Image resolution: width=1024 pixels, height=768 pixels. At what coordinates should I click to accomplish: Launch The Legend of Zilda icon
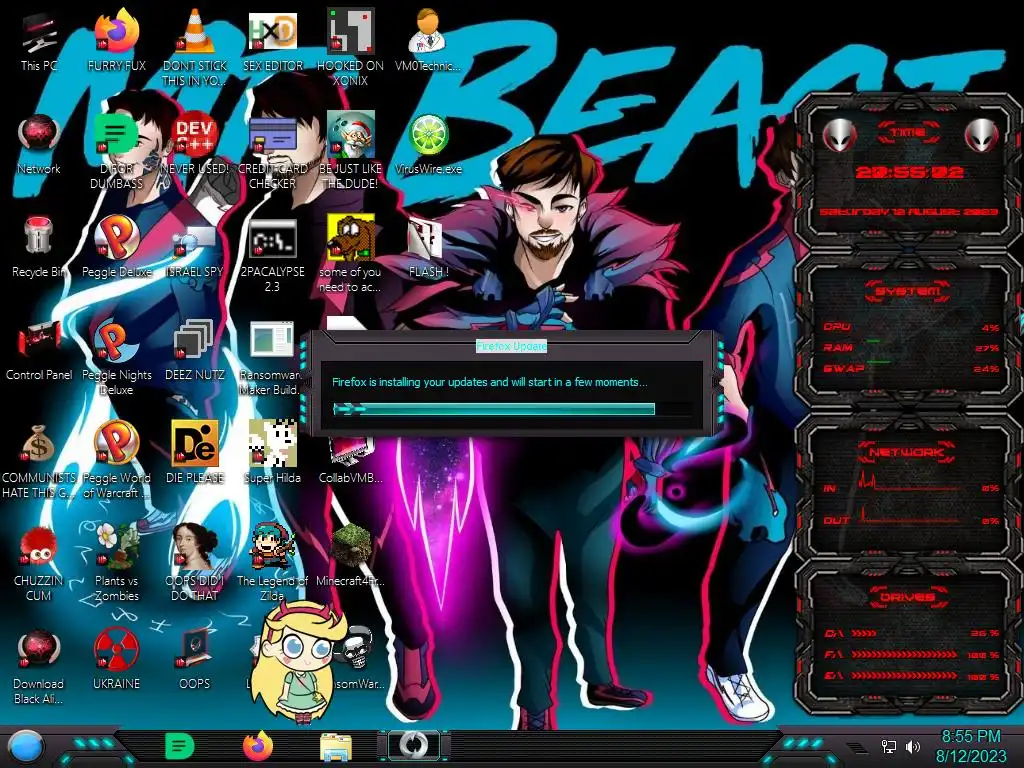click(x=273, y=546)
